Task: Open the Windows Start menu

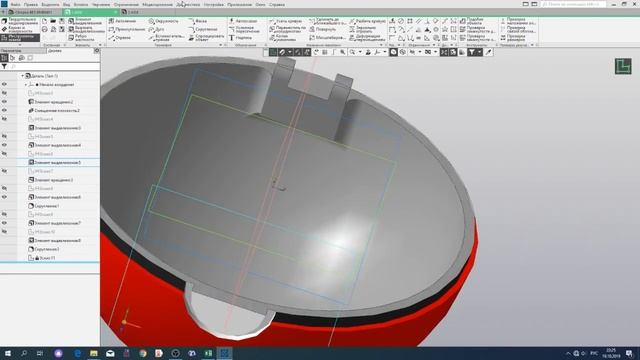Action: [7, 353]
